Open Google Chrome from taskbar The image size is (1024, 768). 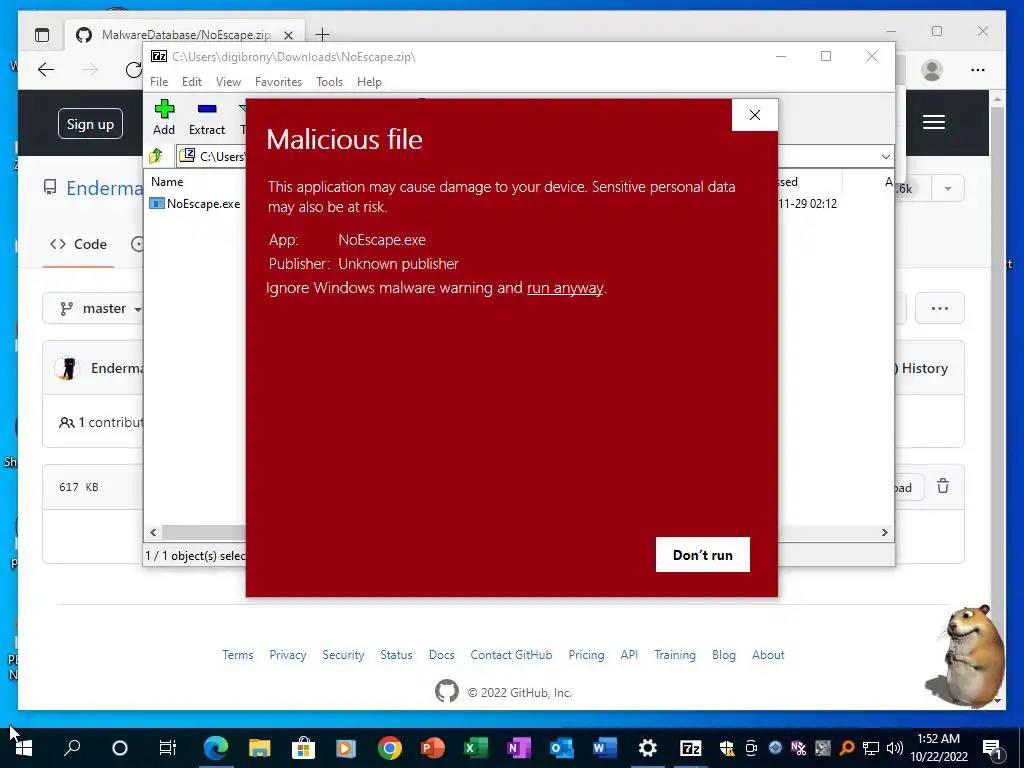389,748
